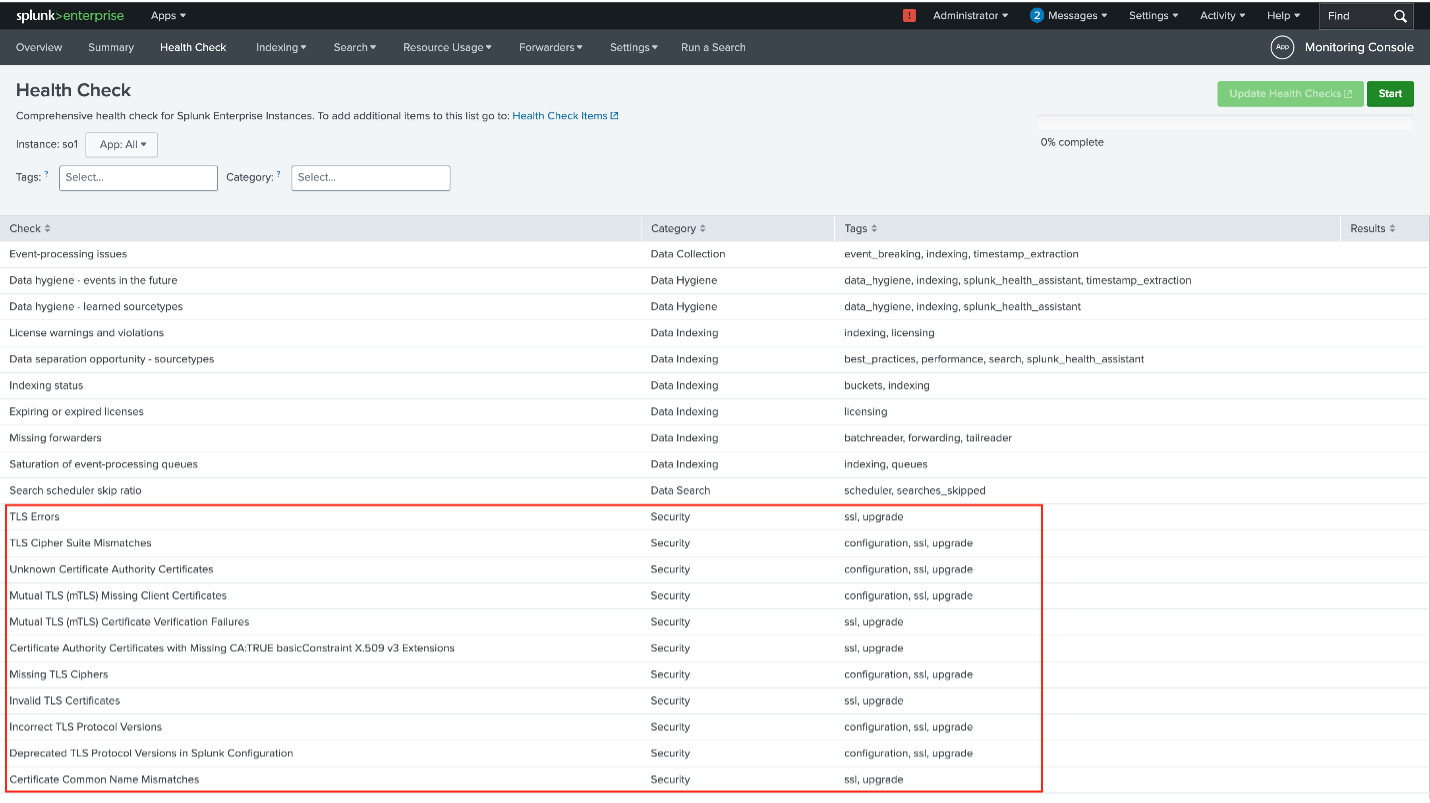This screenshot has width=1430, height=803.
Task: Select Search scheduler skip ratio check
Action: point(715,491)
